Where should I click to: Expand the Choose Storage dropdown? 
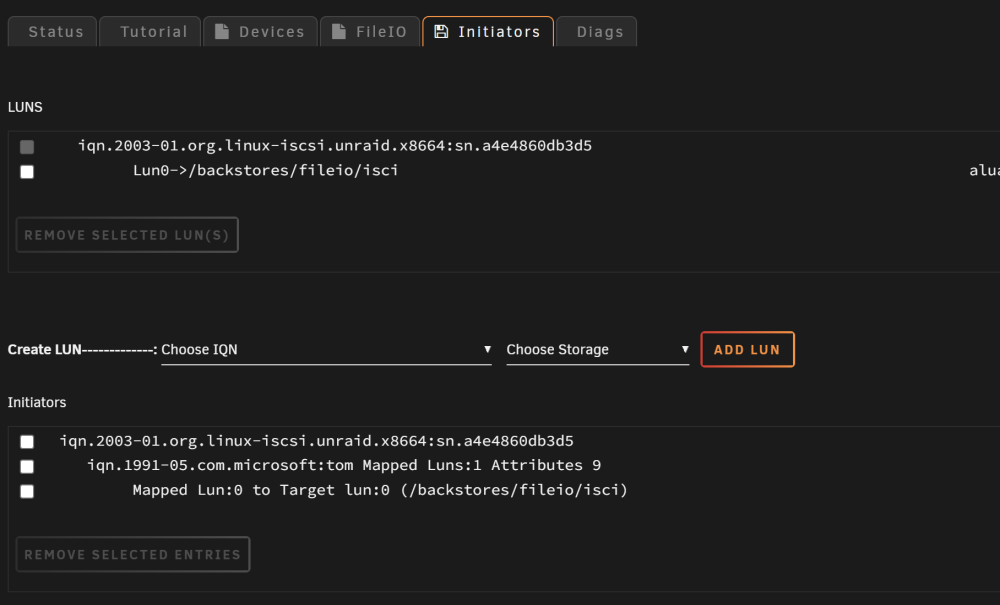tap(598, 349)
